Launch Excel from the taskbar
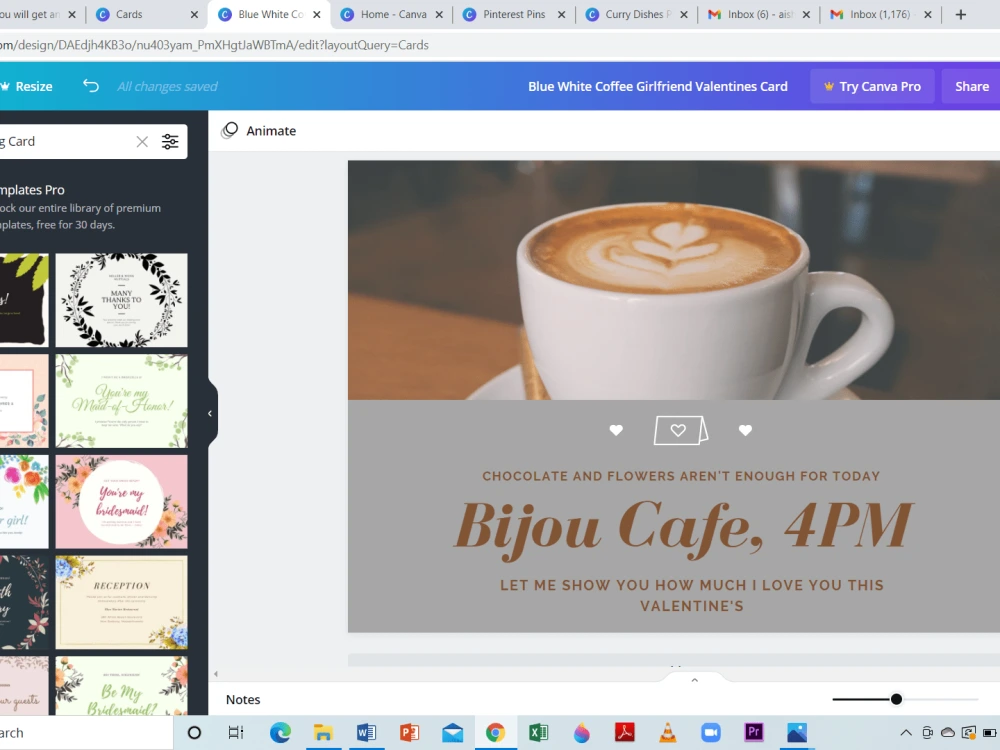 tap(538, 732)
